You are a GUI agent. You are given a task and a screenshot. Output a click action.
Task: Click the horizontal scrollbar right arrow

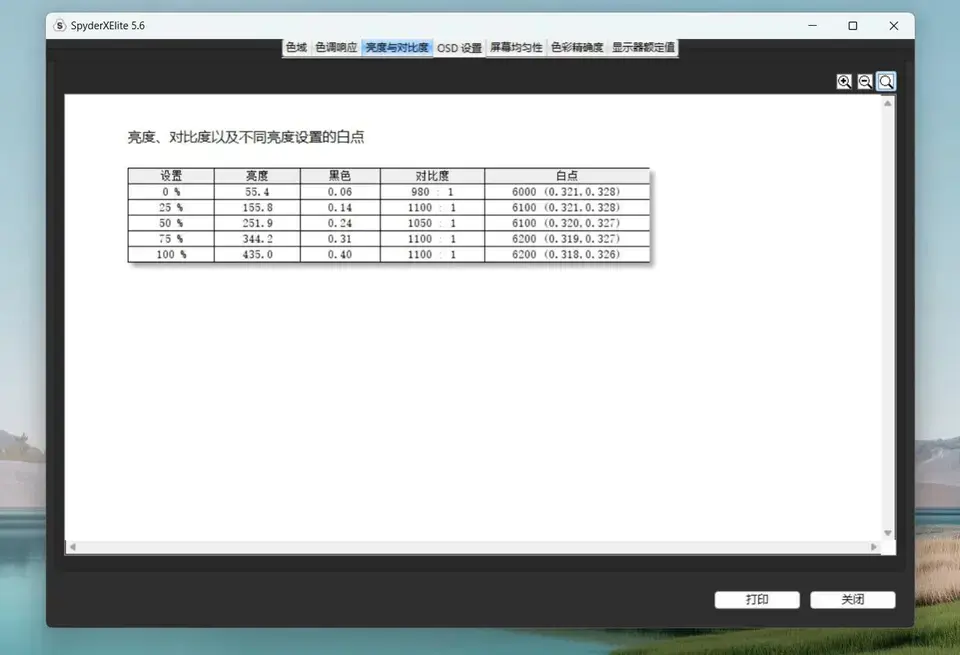tap(874, 547)
